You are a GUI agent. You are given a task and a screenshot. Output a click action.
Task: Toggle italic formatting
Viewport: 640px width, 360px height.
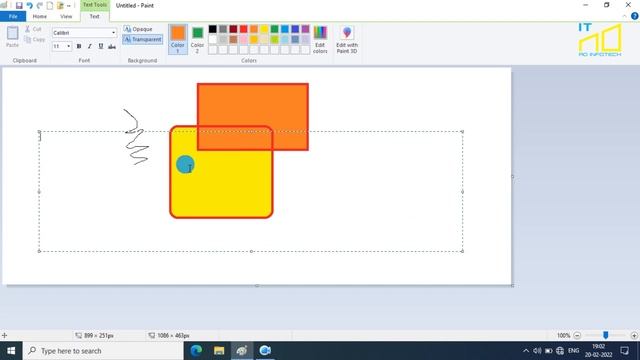[90, 47]
